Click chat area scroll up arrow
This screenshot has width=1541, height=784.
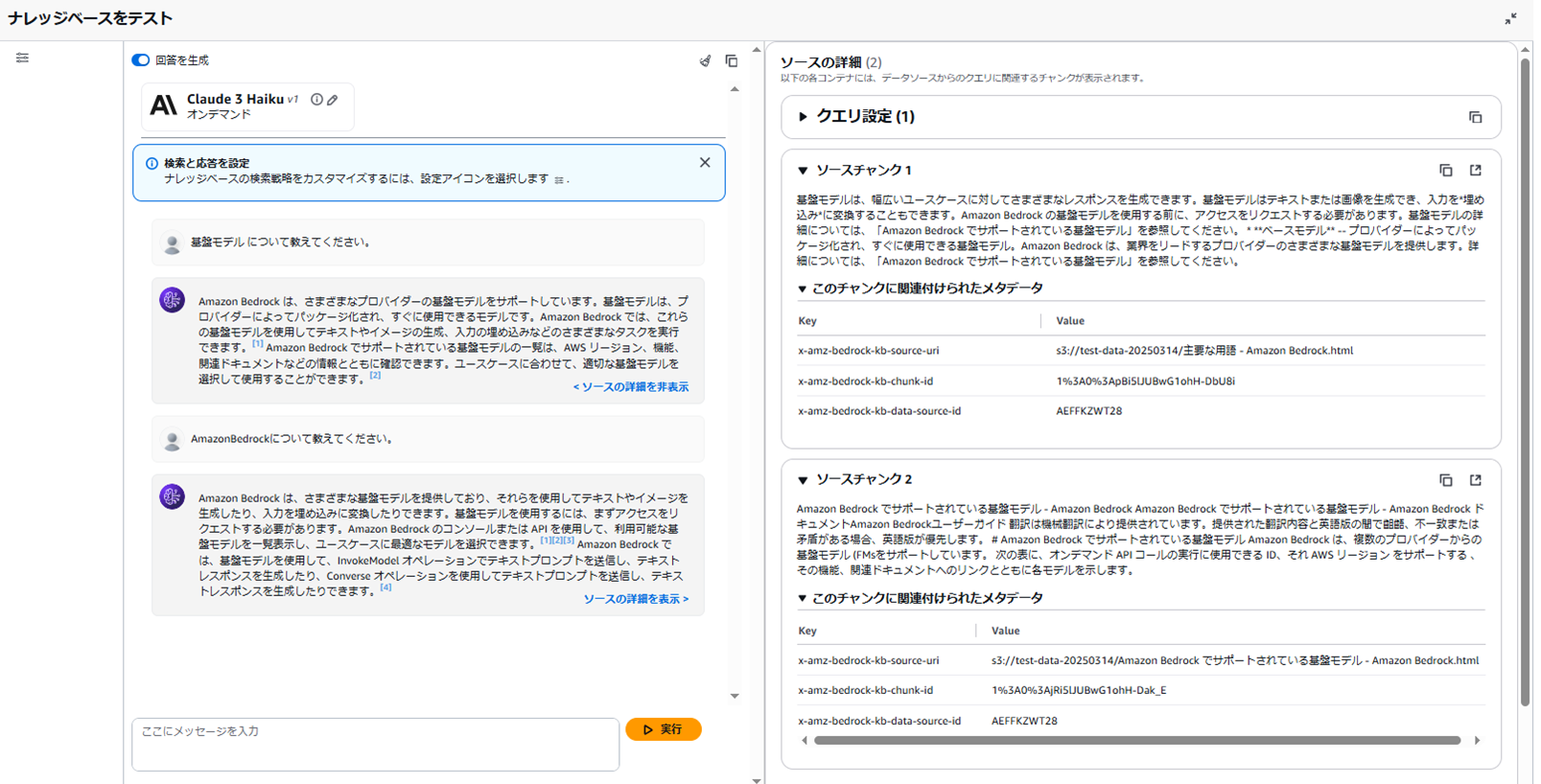[735, 89]
